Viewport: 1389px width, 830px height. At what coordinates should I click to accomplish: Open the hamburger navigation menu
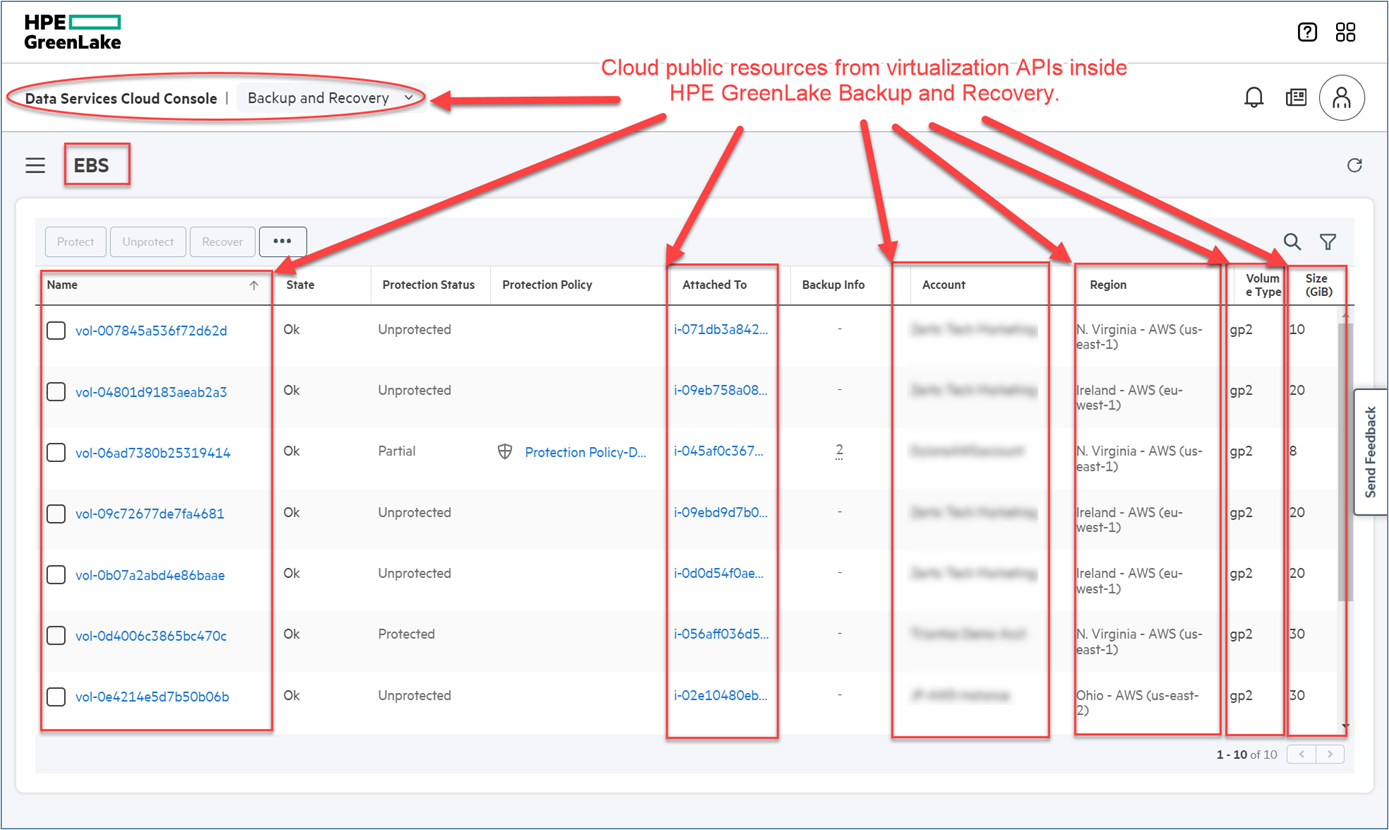pyautogui.click(x=35, y=166)
